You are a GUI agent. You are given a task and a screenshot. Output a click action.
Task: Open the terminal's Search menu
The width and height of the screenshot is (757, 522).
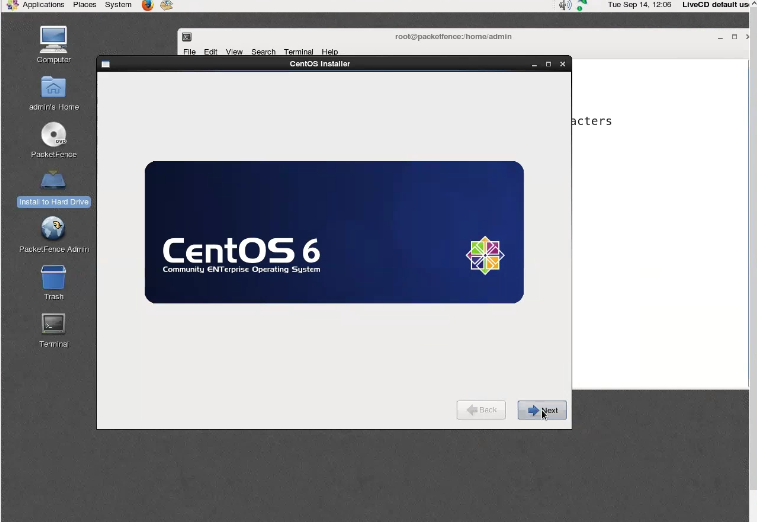tap(263, 52)
